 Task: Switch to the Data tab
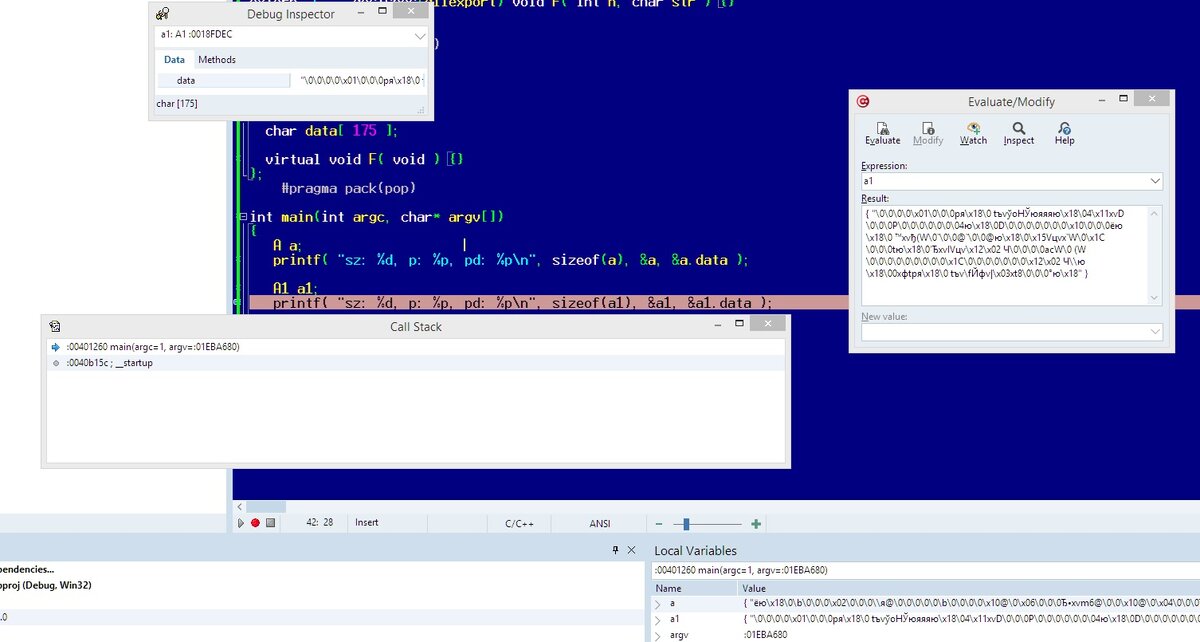(x=174, y=60)
